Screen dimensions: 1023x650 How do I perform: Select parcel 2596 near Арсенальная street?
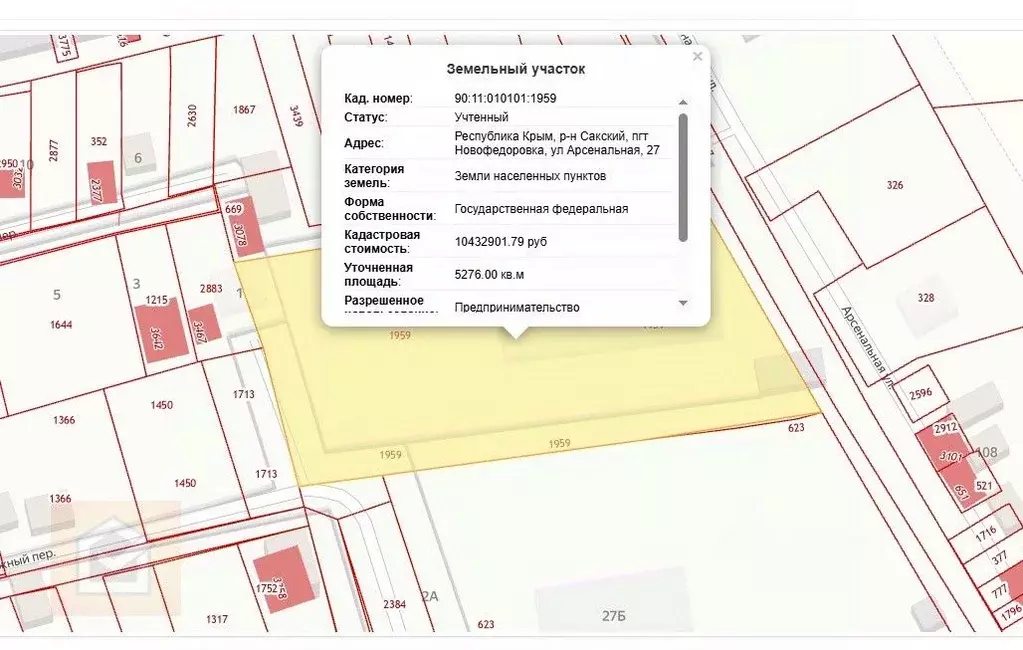click(921, 393)
